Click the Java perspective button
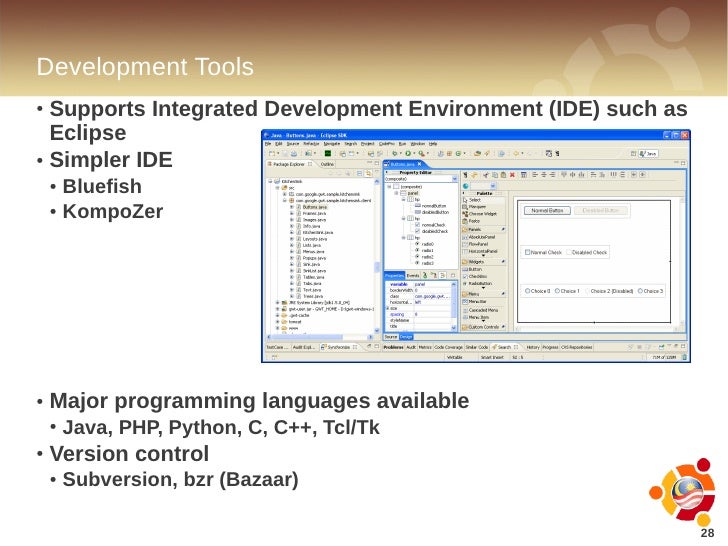Screen dimensions: 728x546 pos(648,154)
